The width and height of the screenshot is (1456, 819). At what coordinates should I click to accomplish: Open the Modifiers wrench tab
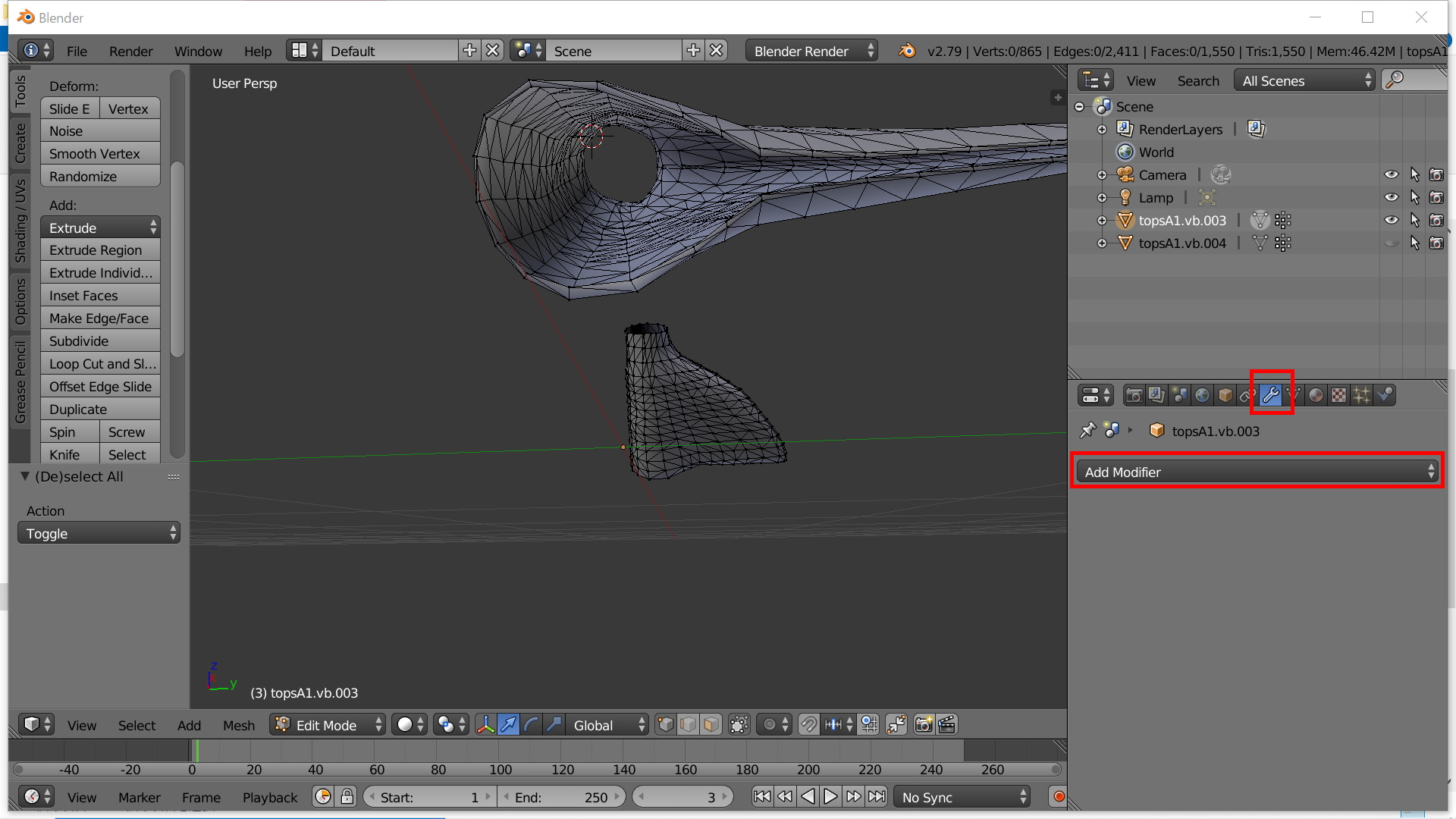tap(1271, 395)
